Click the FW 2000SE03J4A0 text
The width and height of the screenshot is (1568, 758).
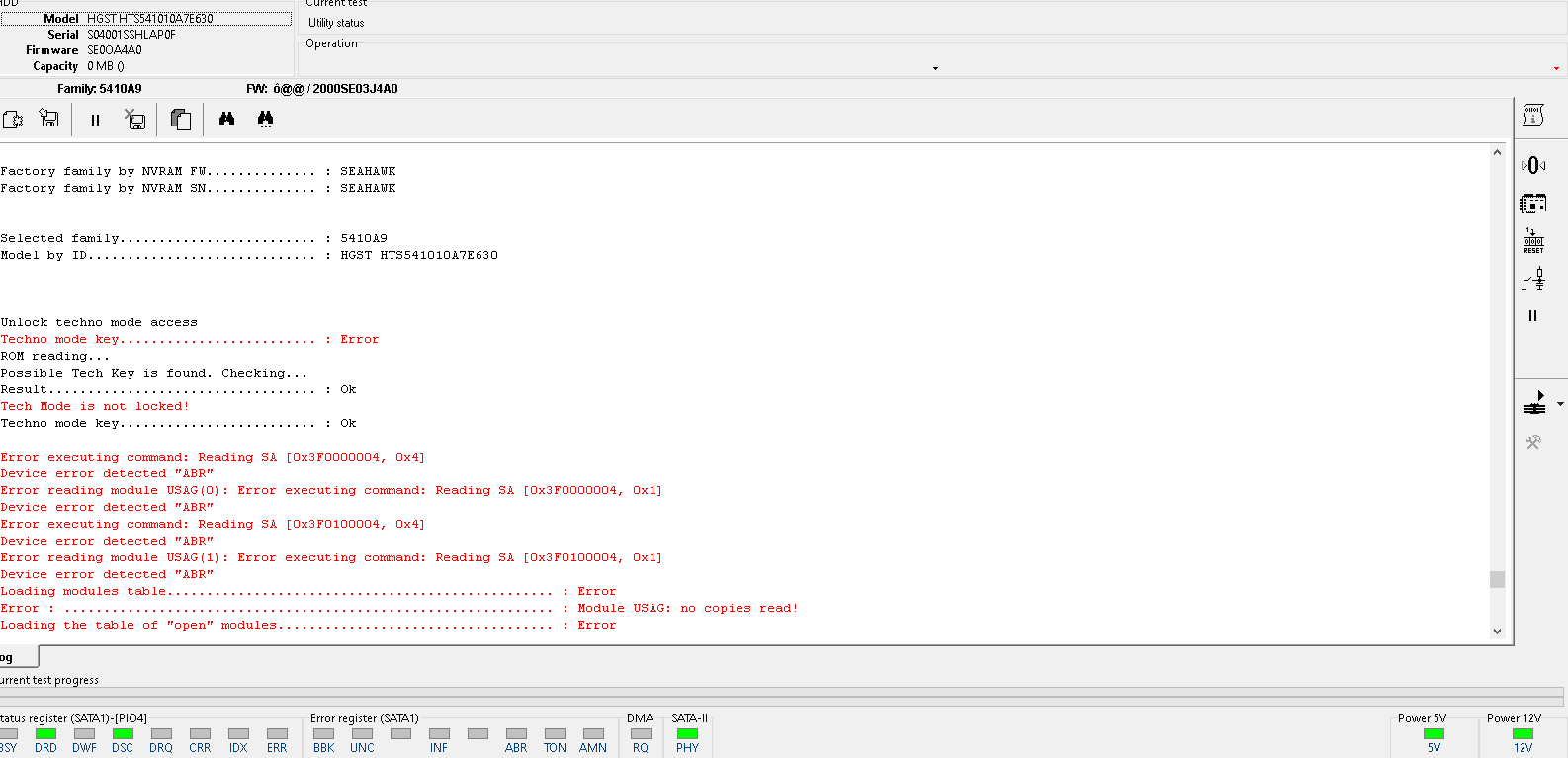pos(322,89)
